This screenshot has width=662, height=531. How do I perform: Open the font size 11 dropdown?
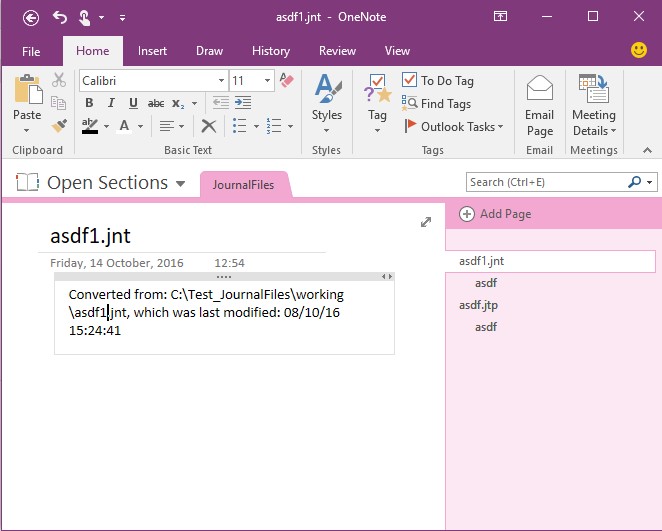pos(267,81)
